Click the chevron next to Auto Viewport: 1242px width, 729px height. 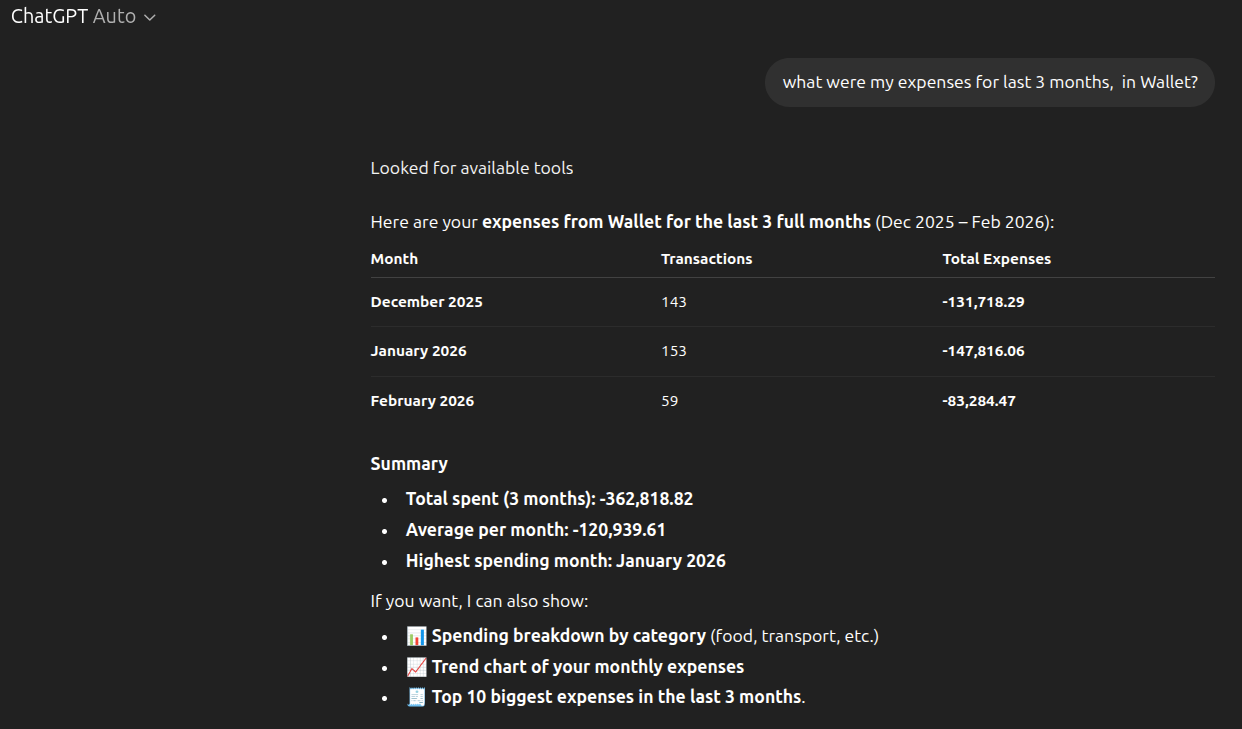click(x=149, y=16)
